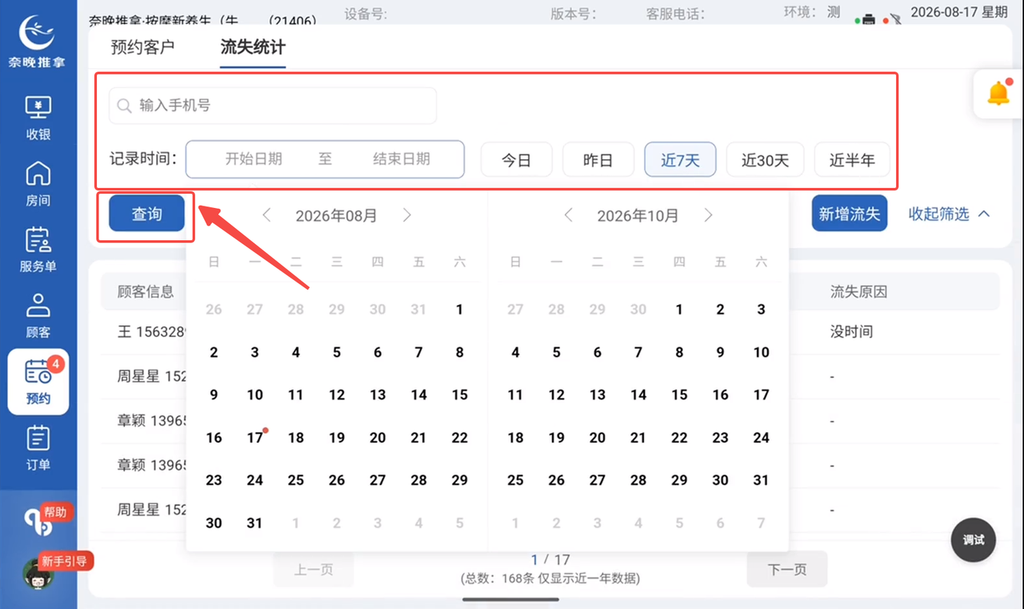Image resolution: width=1024 pixels, height=609 pixels.
Task: Pick October 15 in the right calendar
Action: tap(679, 395)
